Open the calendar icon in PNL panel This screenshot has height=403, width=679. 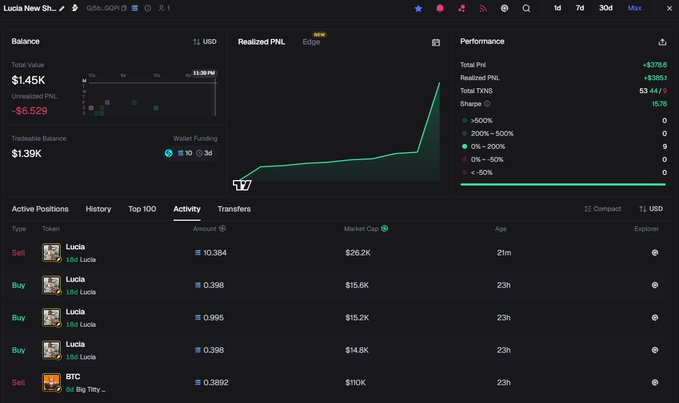[x=436, y=42]
